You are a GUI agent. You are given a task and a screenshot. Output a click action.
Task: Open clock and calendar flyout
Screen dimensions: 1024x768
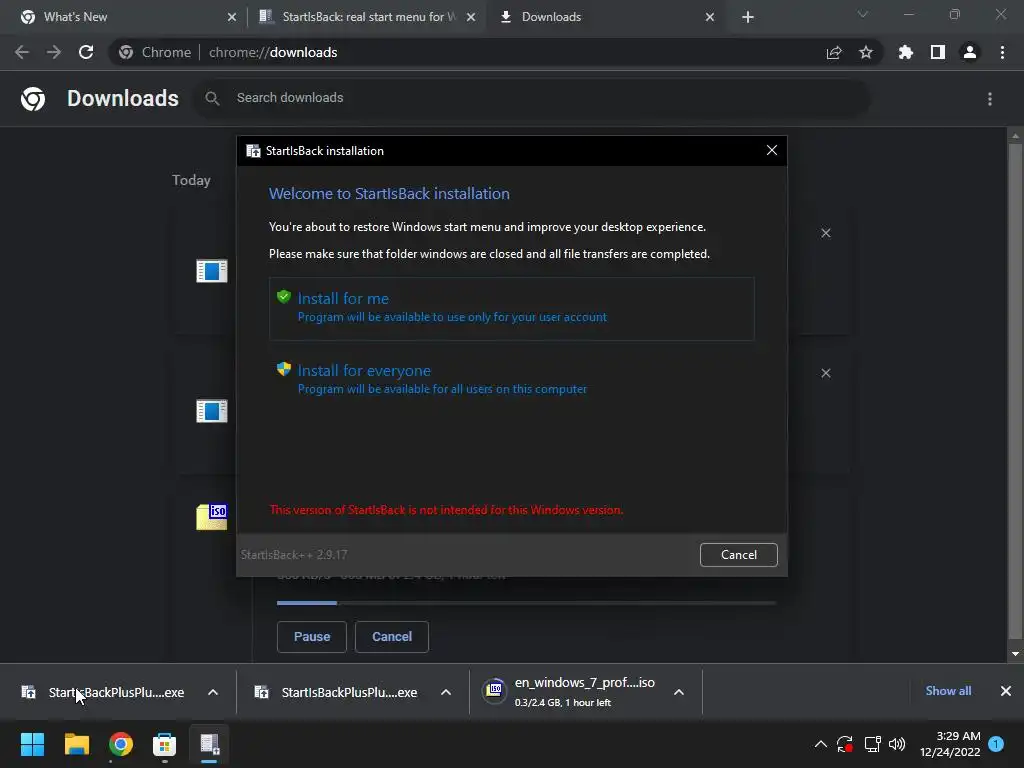click(x=950, y=744)
